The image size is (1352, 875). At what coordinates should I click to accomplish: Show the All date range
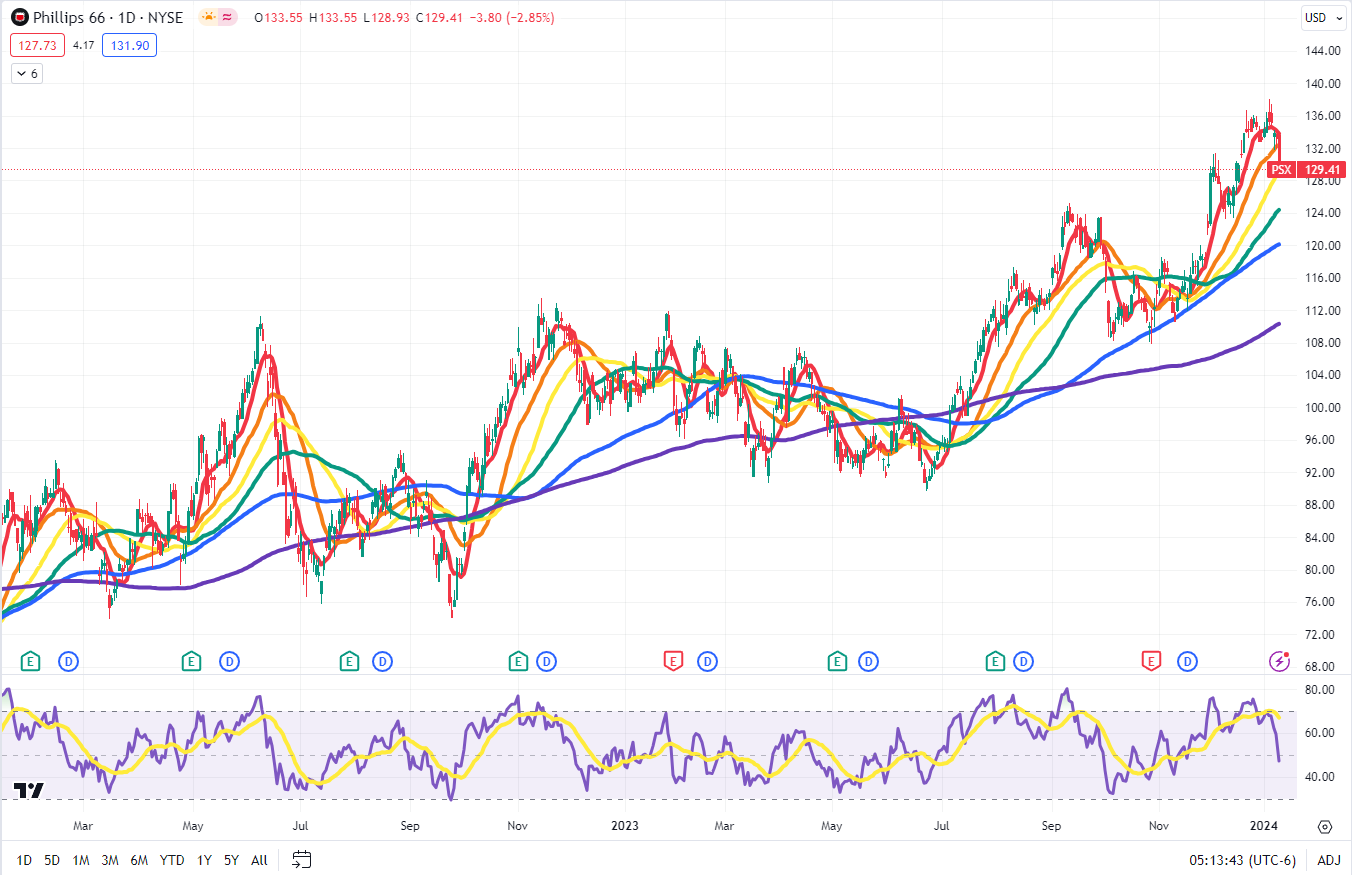pos(259,859)
